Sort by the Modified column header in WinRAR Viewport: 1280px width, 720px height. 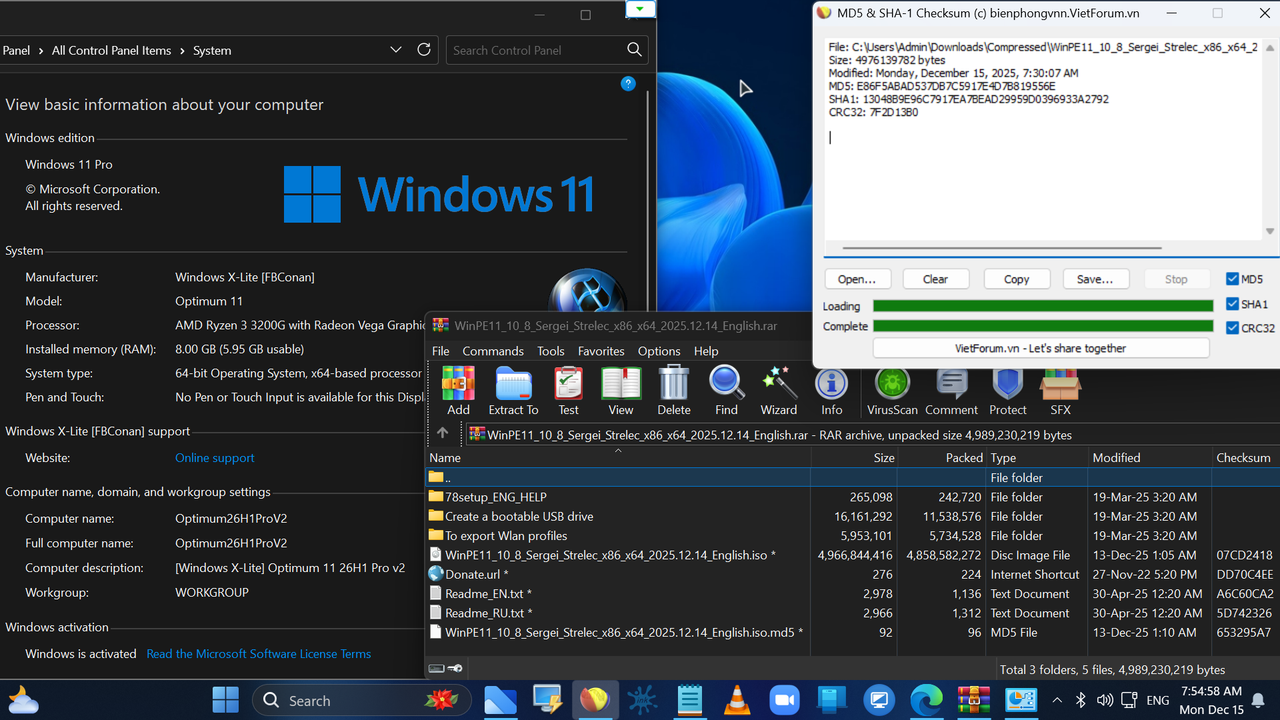[1149, 457]
